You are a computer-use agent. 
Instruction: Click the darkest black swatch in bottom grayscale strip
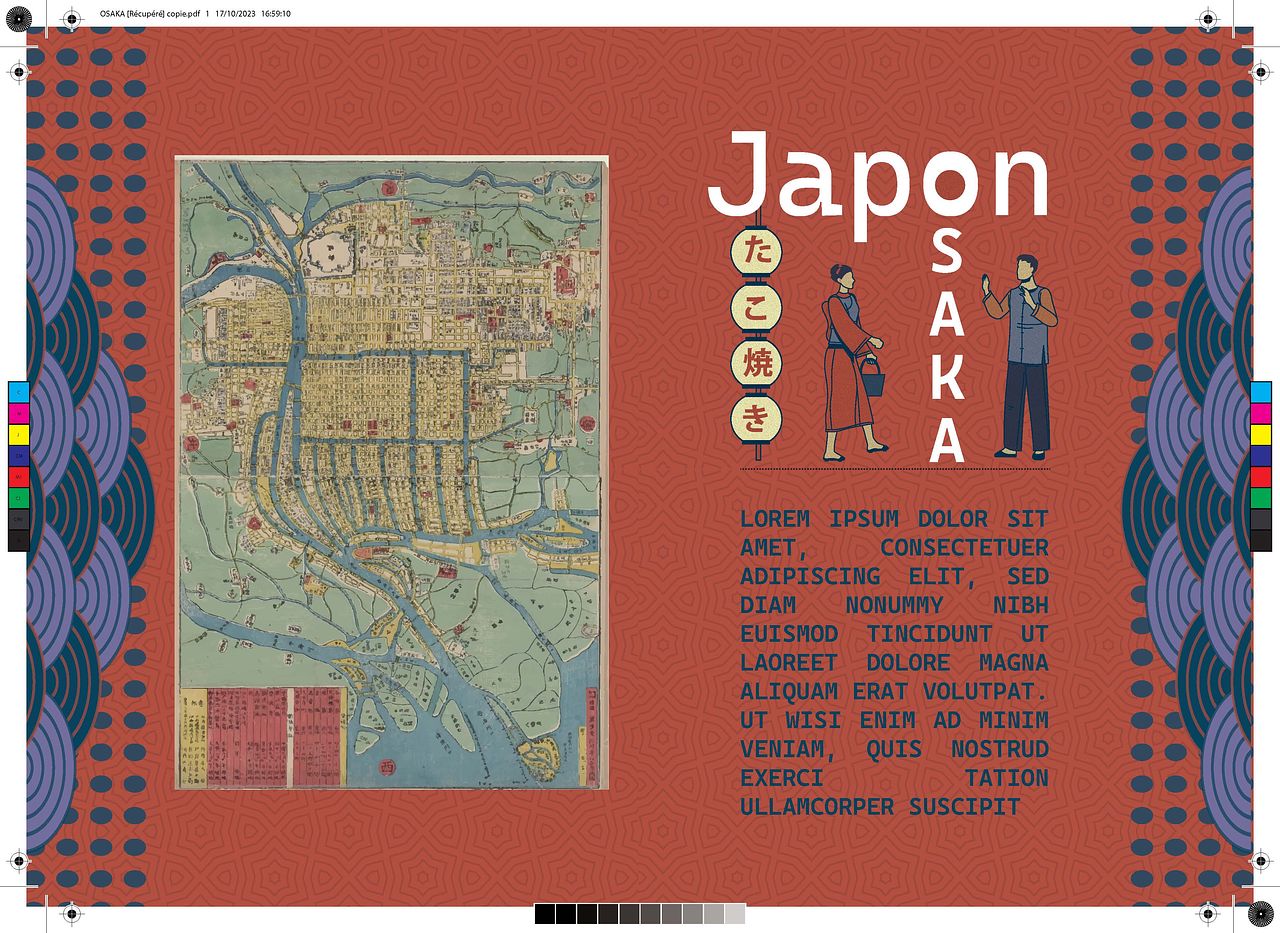(544, 914)
